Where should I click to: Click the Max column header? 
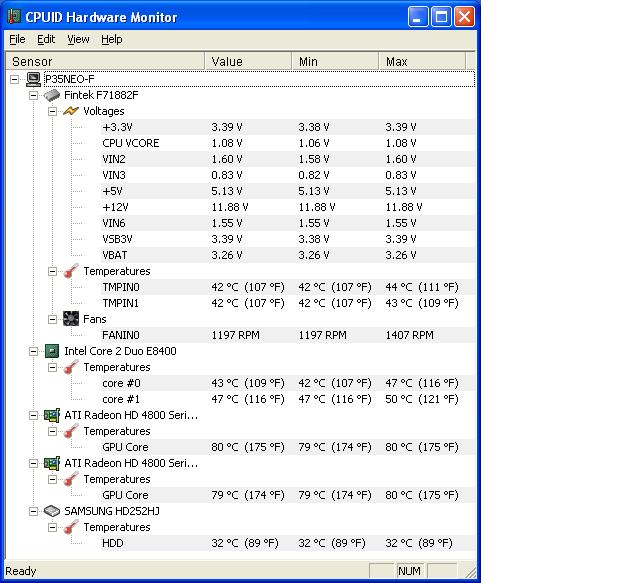point(422,61)
